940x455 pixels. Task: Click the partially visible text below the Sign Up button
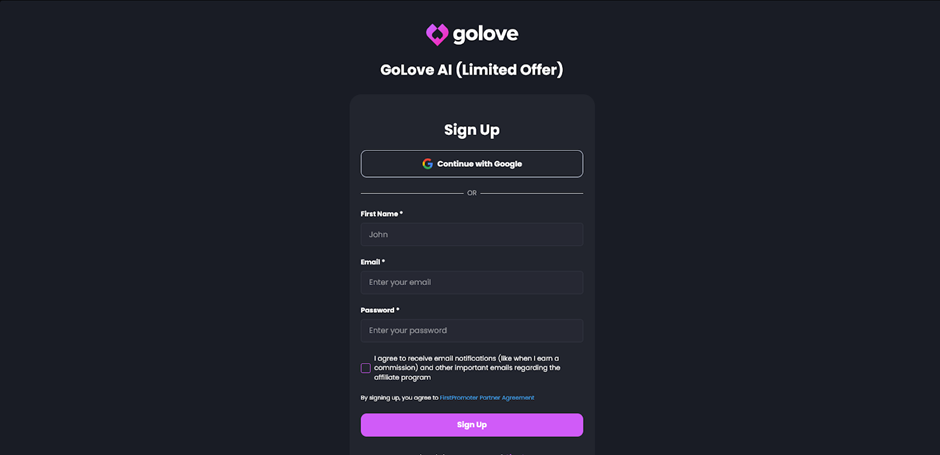coord(472,453)
